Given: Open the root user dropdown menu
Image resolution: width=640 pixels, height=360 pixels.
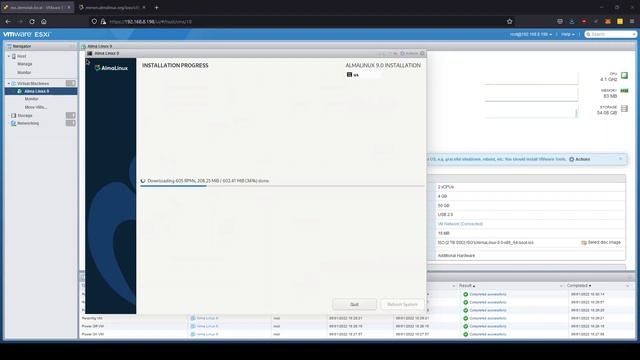Looking at the screenshot, I should (x=531, y=34).
